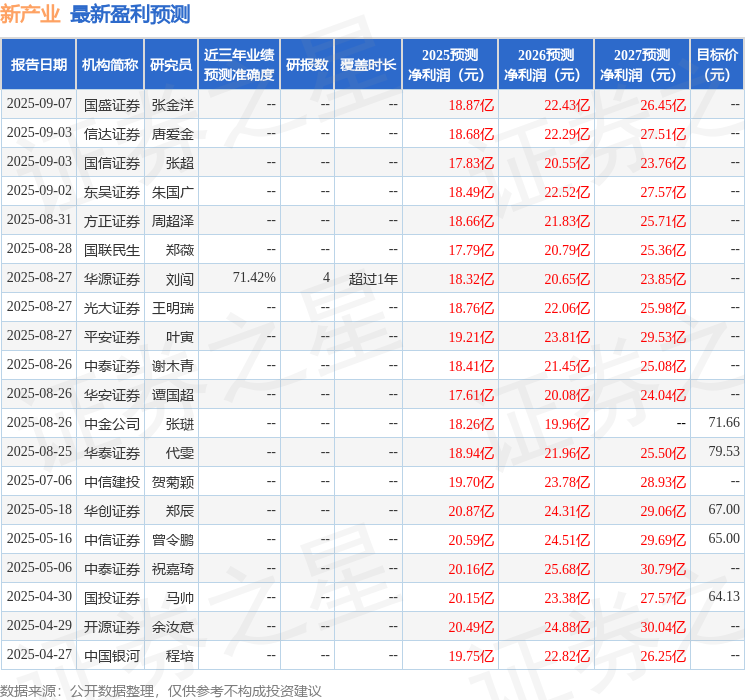Select the 华源证券 institution cell
The image size is (745, 700).
coord(112,279)
